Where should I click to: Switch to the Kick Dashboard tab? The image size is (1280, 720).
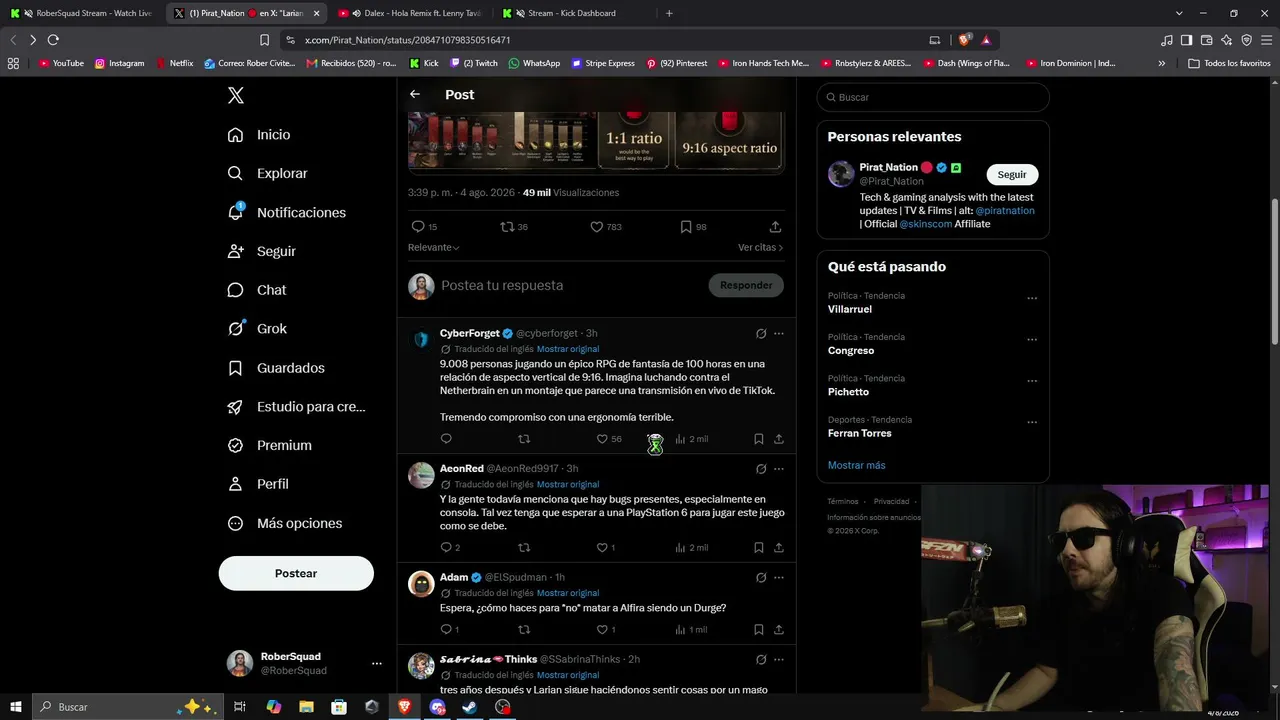click(x=575, y=13)
